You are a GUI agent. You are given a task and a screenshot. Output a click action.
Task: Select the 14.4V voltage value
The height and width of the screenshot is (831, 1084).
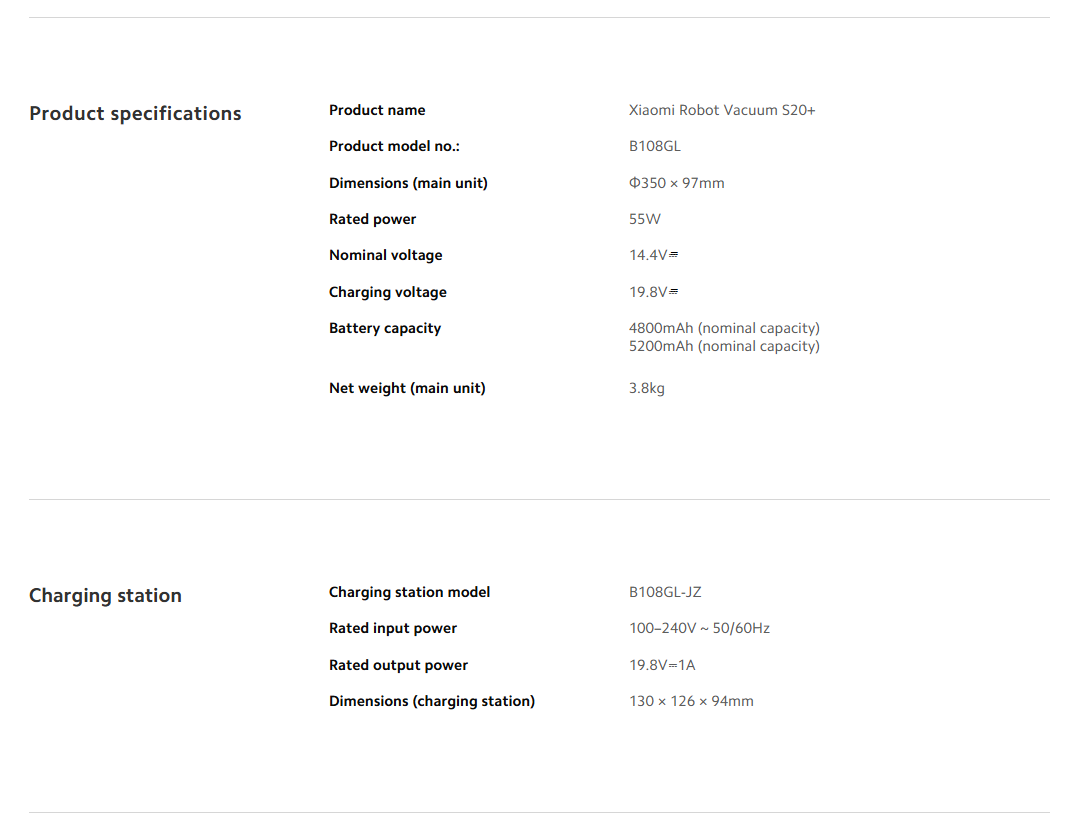[x=653, y=255]
